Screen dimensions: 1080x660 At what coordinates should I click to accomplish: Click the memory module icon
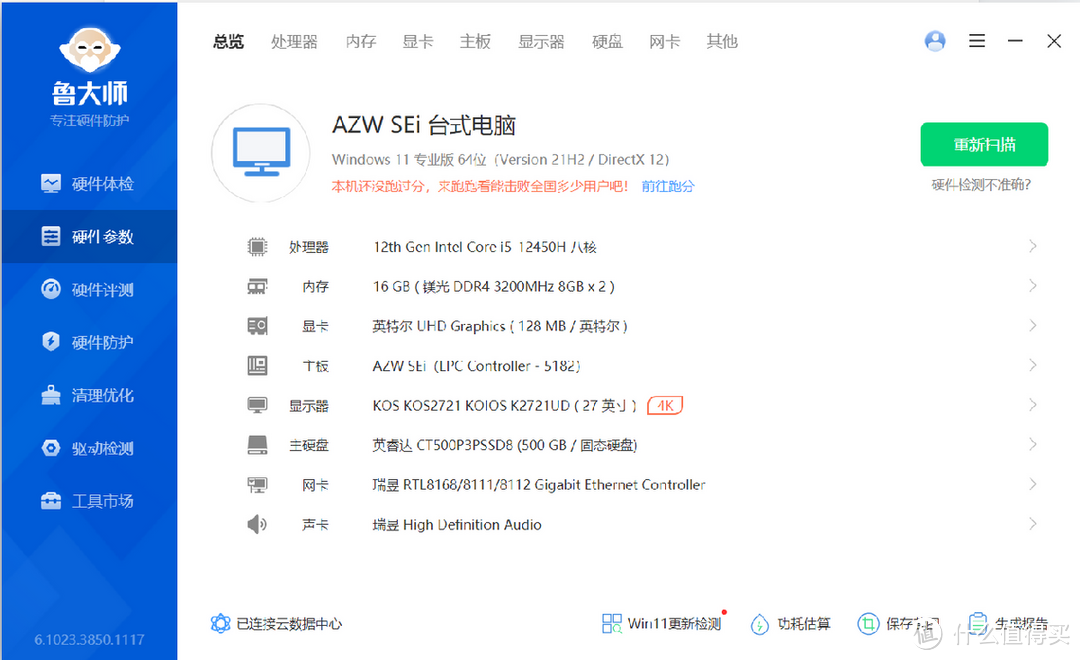pyautogui.click(x=257, y=286)
